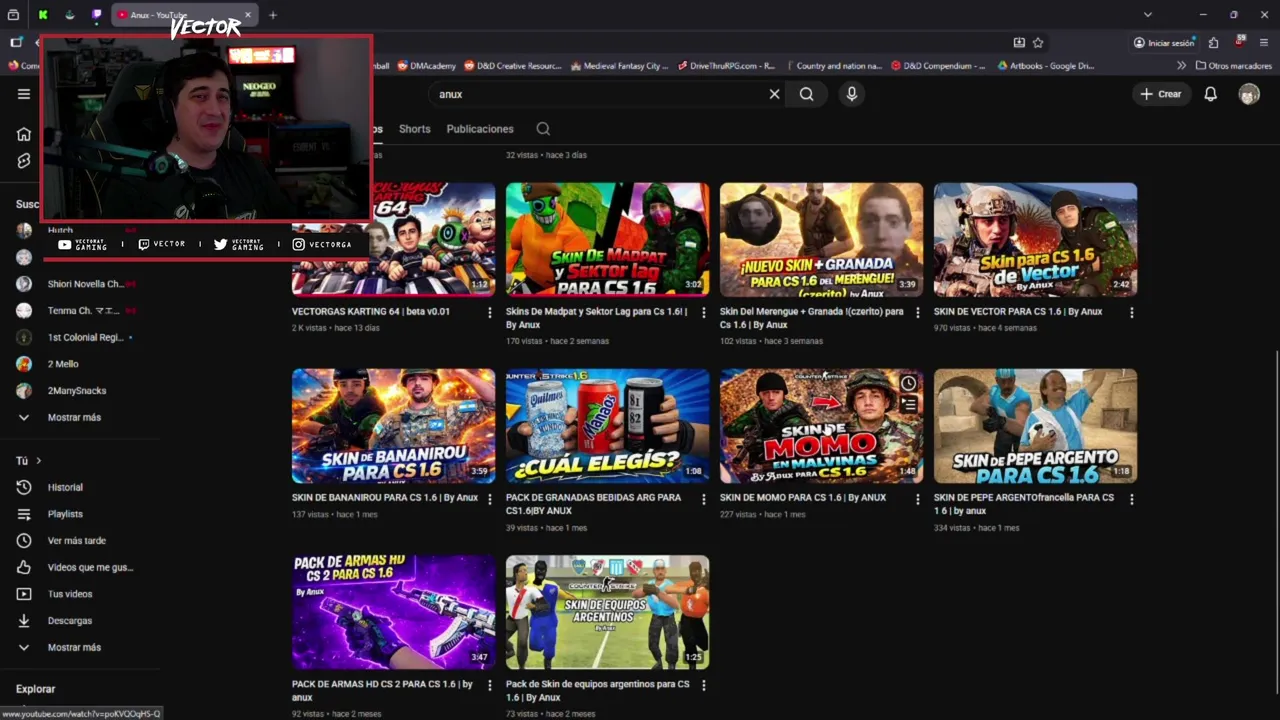Open options menu for PACK DE GRANADAS video
The image size is (1280, 720).
[703, 499]
